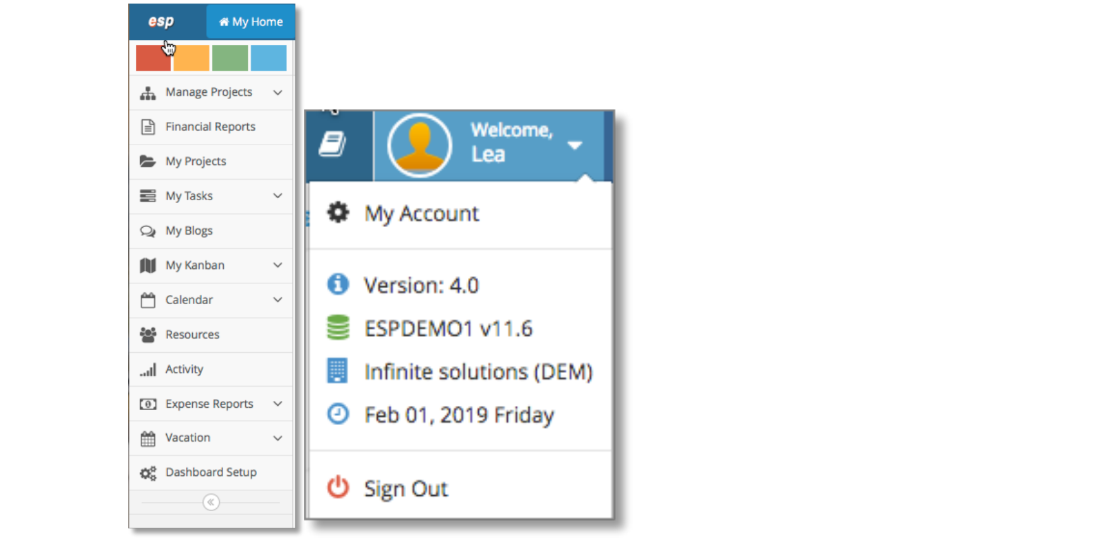
Task: Click the Version info icon
Action: click(x=338, y=284)
